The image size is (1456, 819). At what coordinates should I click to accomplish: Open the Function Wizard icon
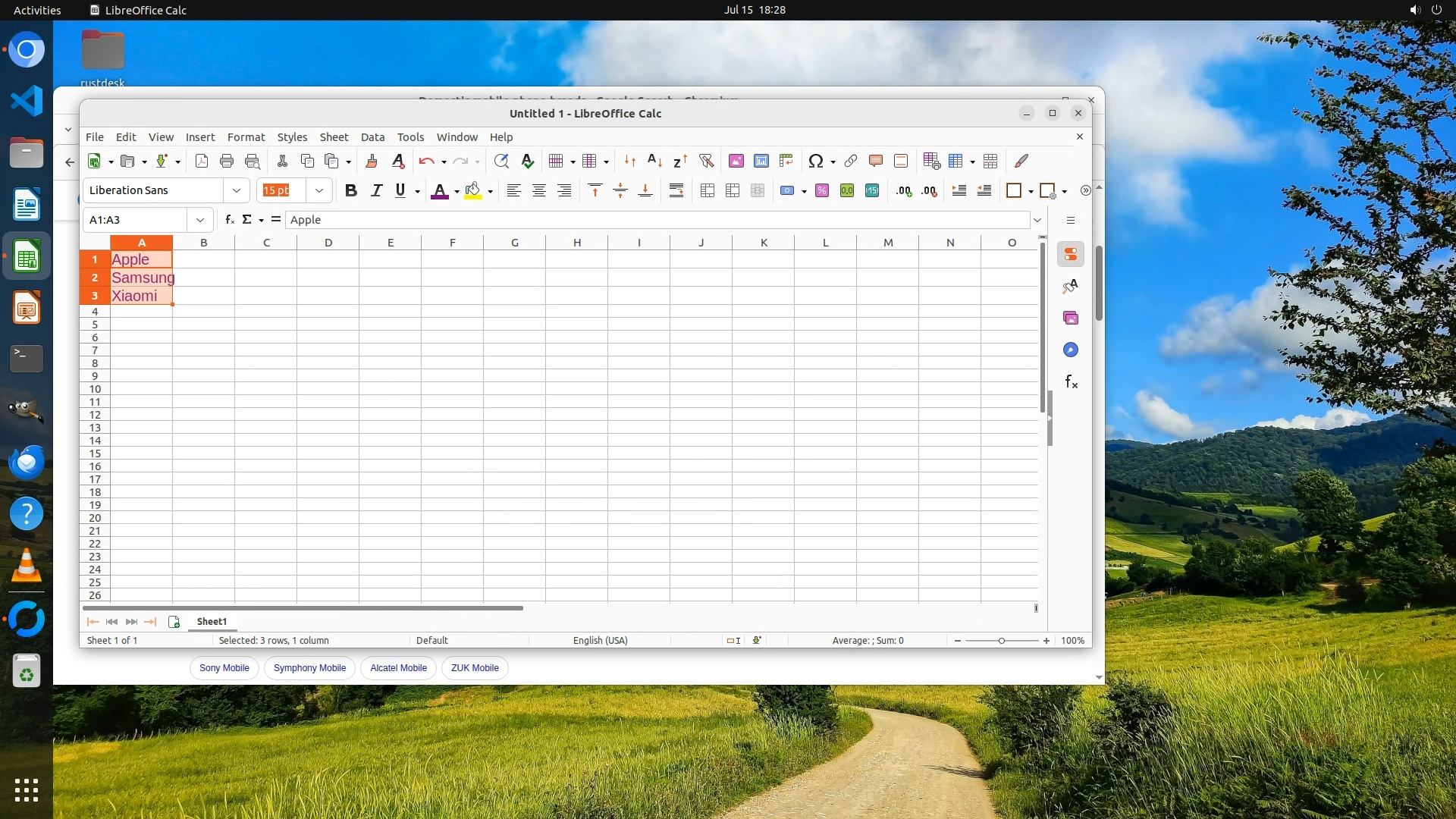click(230, 220)
